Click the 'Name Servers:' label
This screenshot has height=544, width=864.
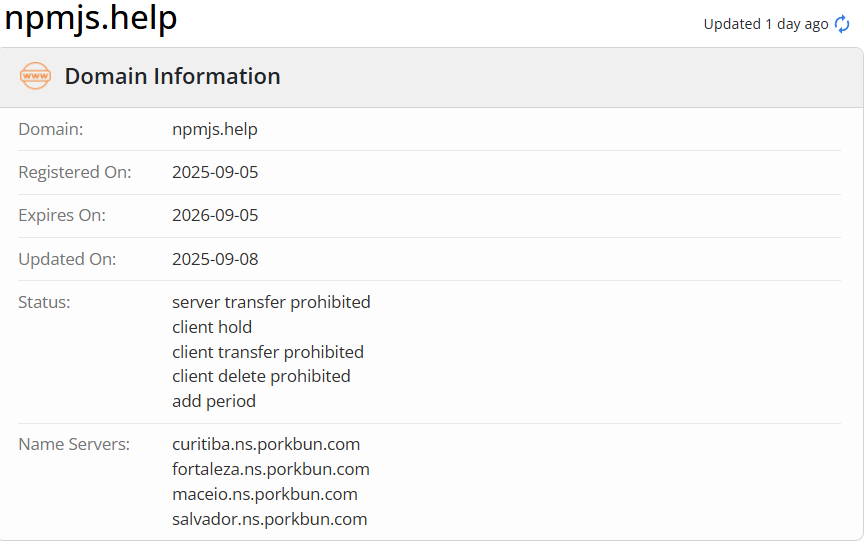pyautogui.click(x=74, y=444)
